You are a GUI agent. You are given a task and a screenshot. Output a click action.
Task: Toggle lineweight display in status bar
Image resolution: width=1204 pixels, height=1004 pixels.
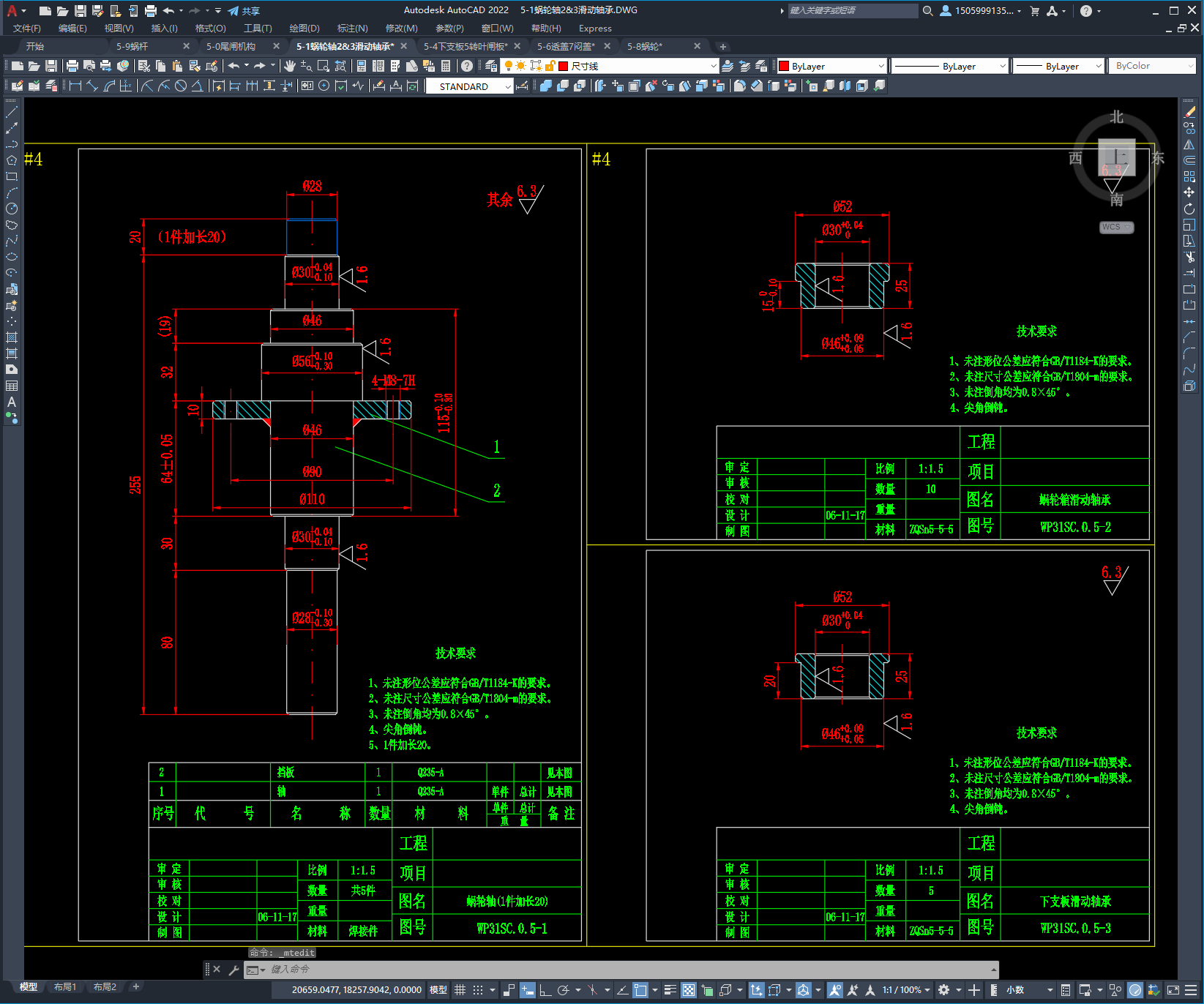pos(670,990)
